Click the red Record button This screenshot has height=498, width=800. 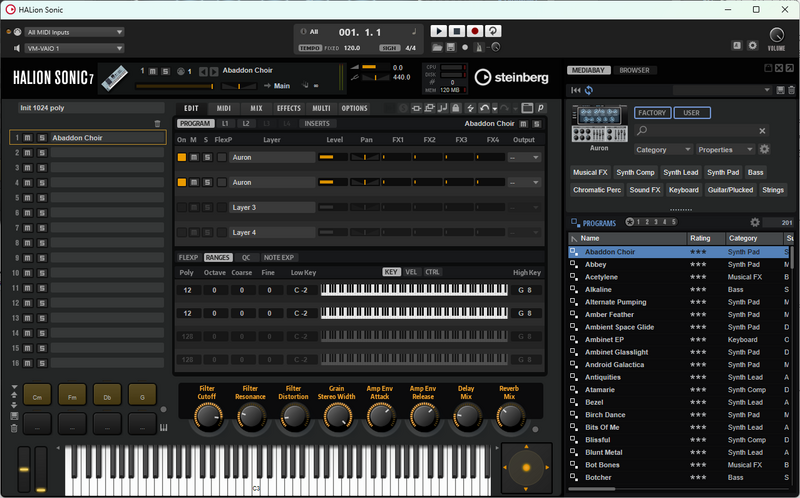pos(474,31)
